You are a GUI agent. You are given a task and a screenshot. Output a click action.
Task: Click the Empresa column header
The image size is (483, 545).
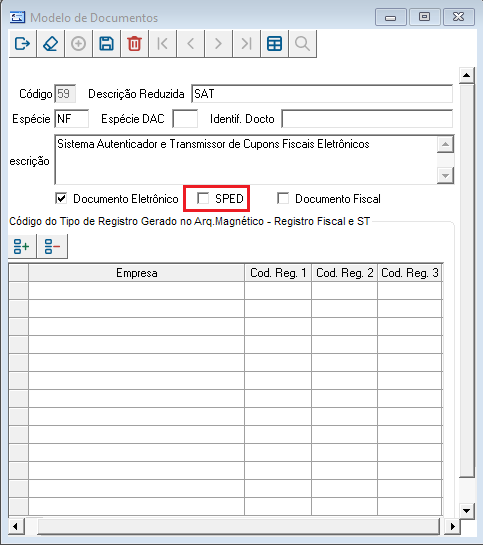coord(137,273)
